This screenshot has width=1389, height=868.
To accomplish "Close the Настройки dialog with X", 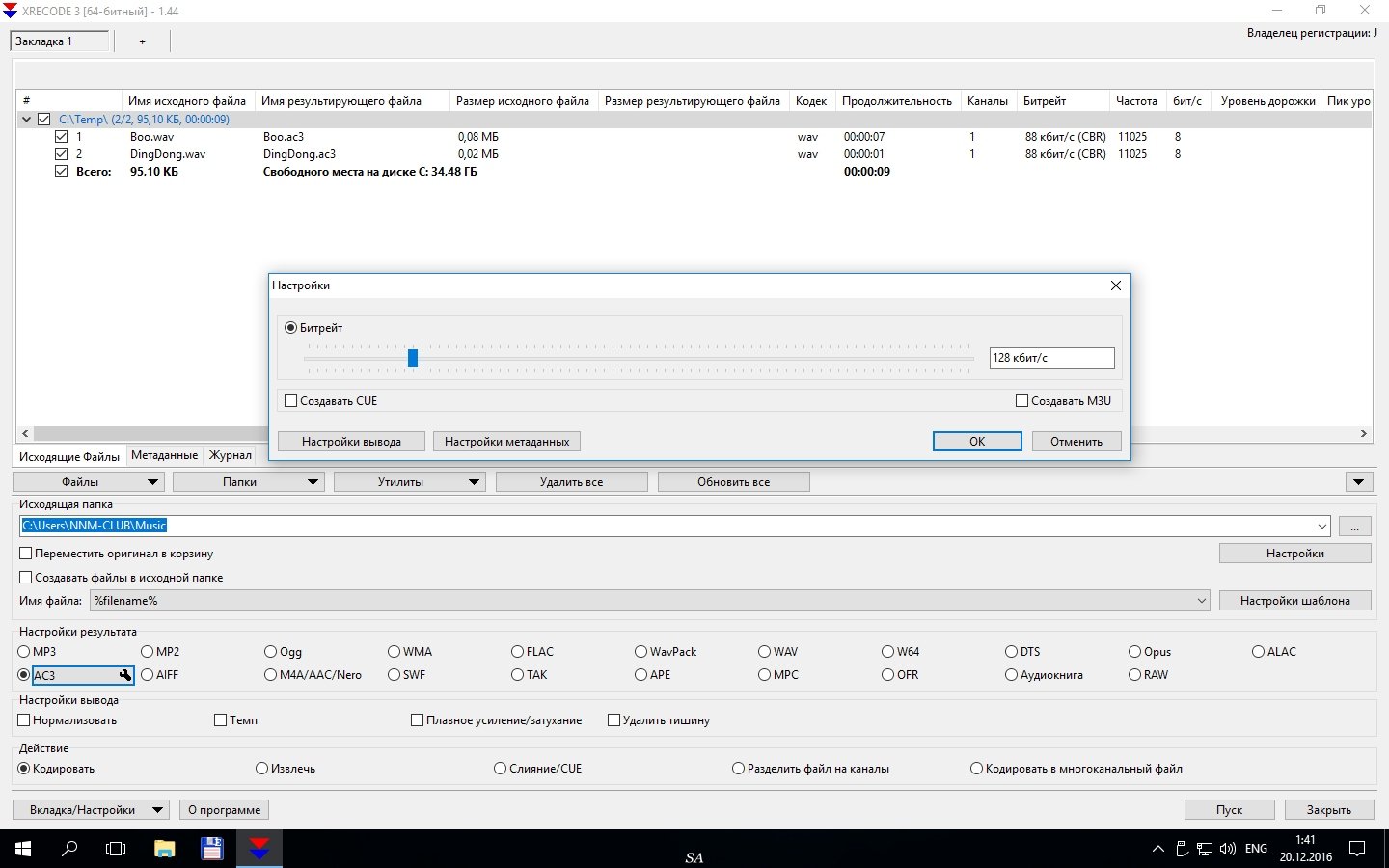I will pyautogui.click(x=1115, y=285).
